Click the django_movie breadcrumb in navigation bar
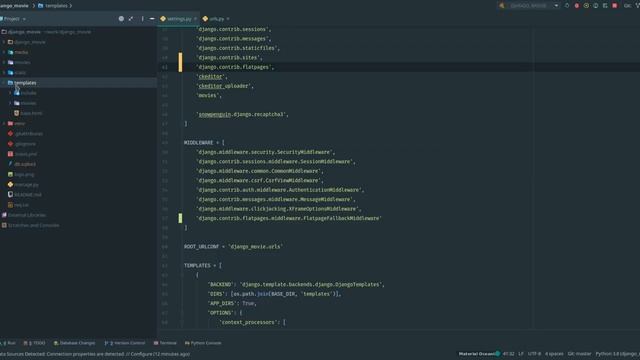 click(x=14, y=6)
